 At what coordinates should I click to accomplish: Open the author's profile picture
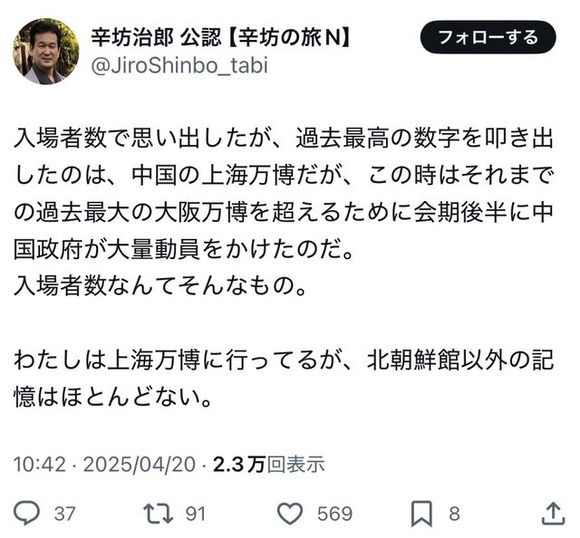[x=46, y=51]
